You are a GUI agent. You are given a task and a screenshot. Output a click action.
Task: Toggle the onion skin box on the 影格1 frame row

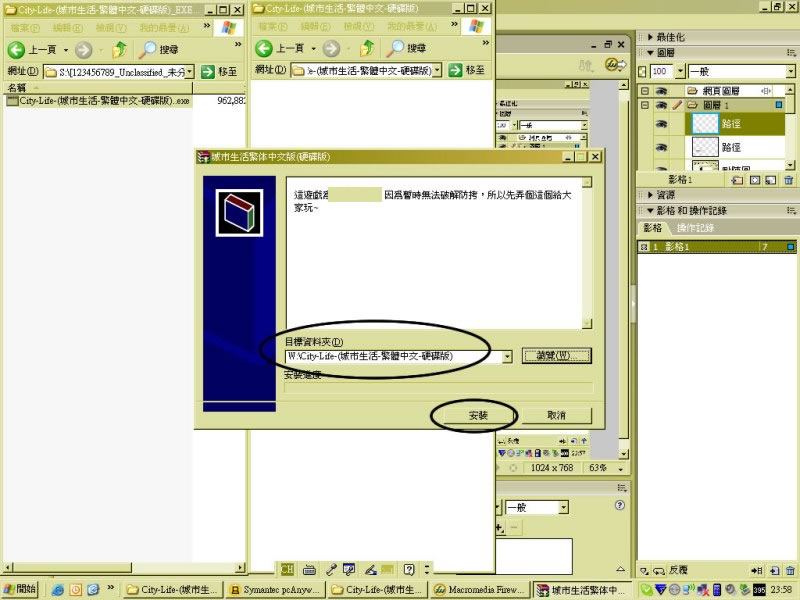[x=644, y=247]
